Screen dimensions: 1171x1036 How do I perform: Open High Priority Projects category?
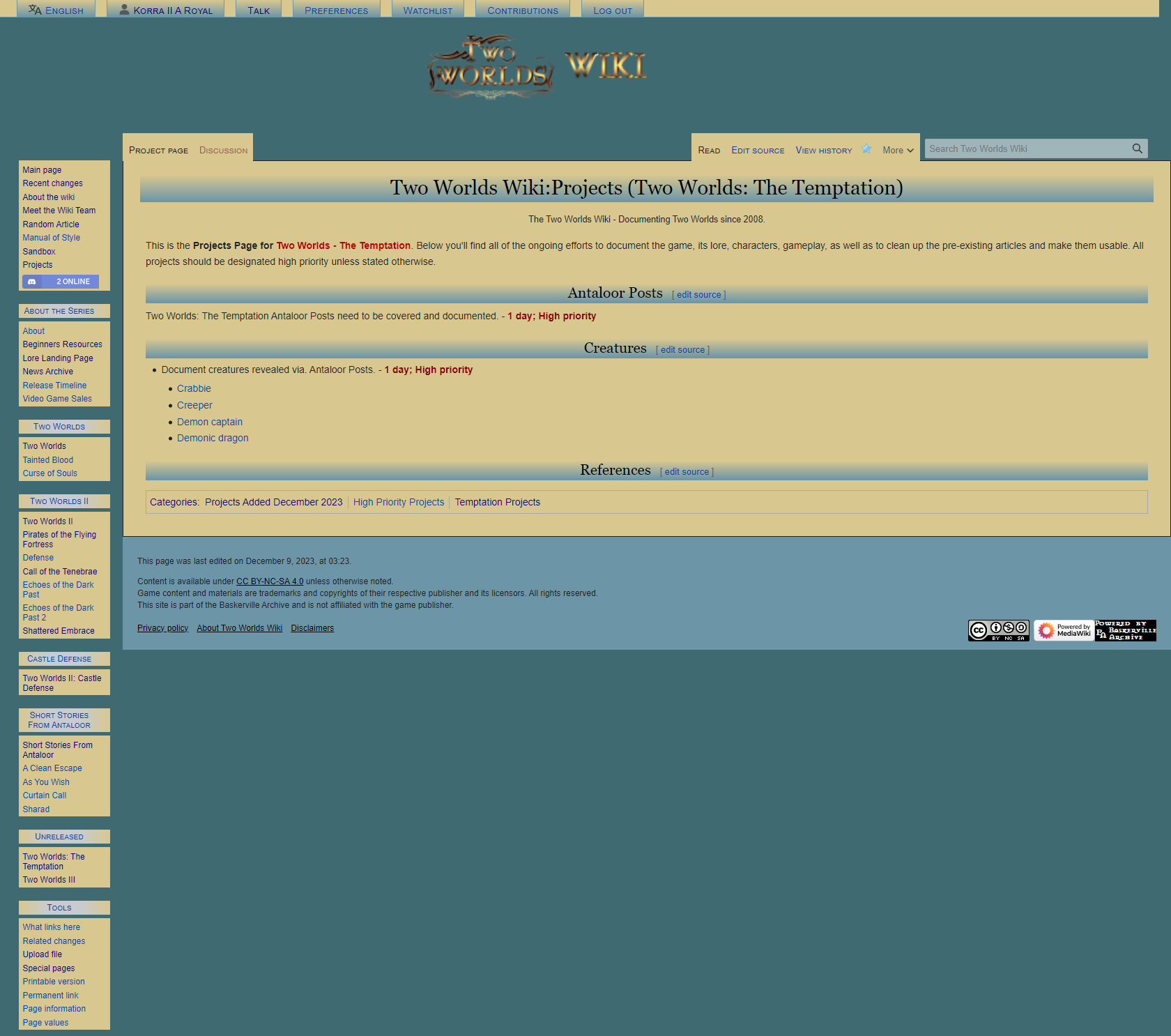[399, 502]
